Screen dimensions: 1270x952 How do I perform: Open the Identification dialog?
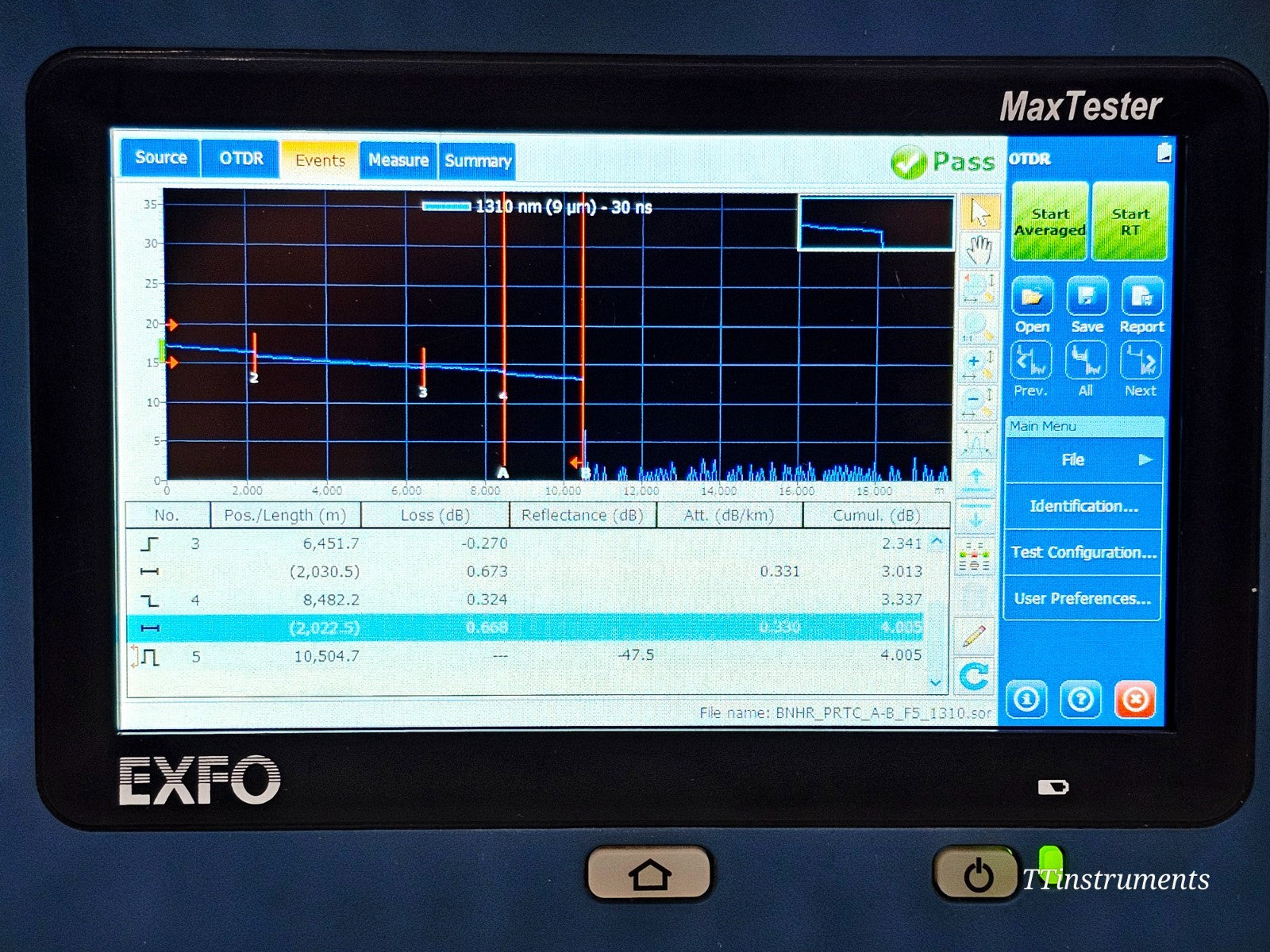pos(1084,506)
